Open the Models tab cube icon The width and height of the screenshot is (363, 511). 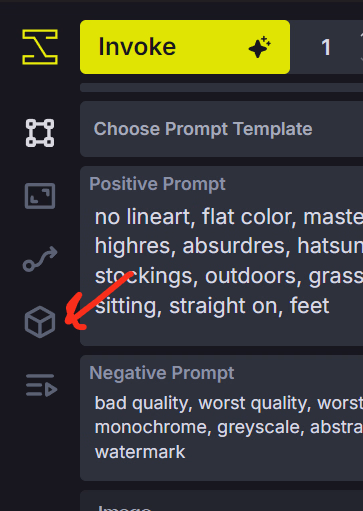point(40,322)
